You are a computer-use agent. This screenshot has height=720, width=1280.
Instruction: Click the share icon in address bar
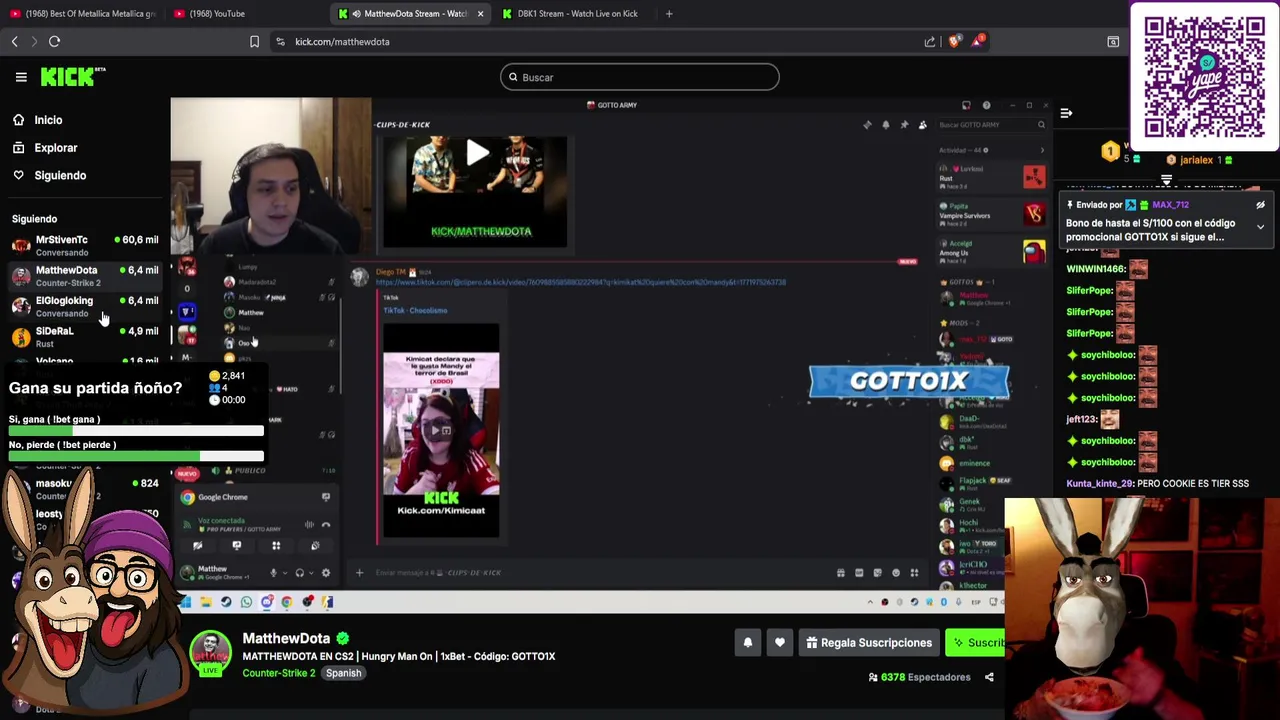[x=930, y=42]
